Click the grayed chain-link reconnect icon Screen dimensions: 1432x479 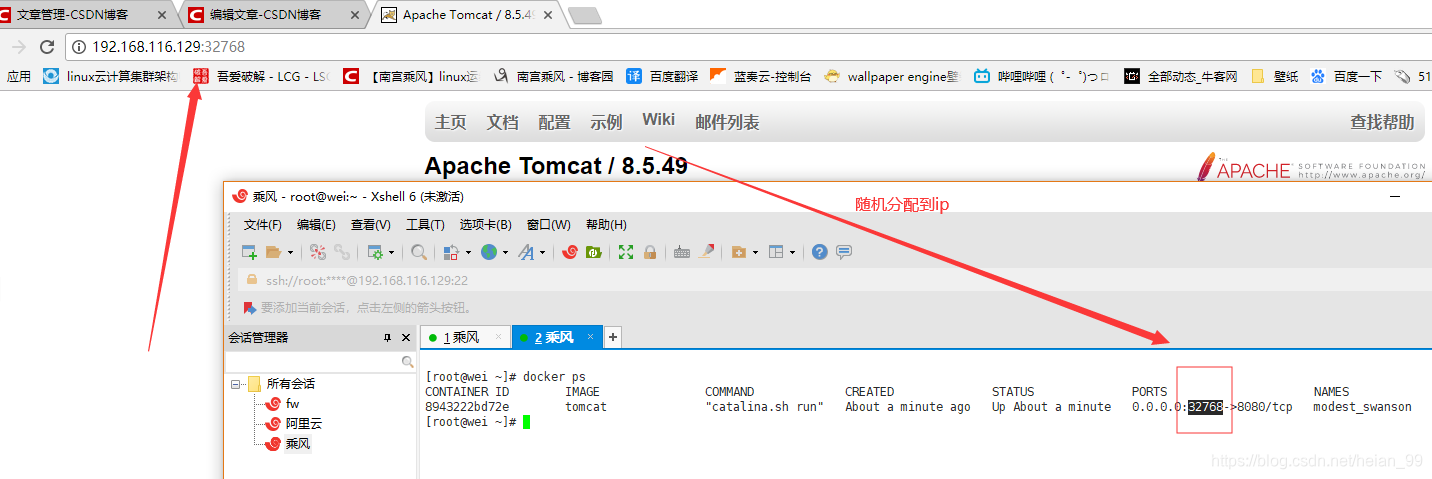(342, 252)
